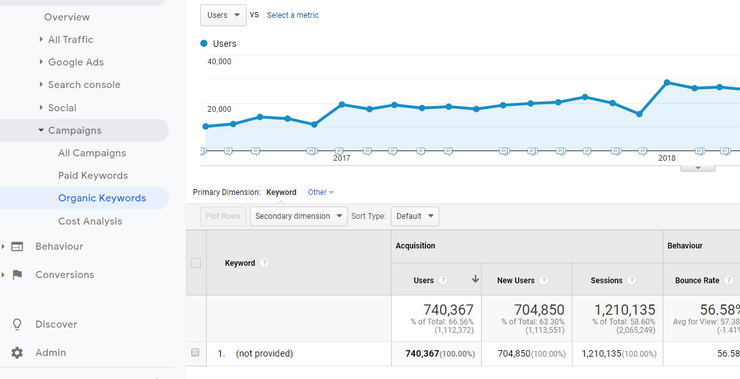Sort by New Users column header
740x379 pixels.
(516, 280)
